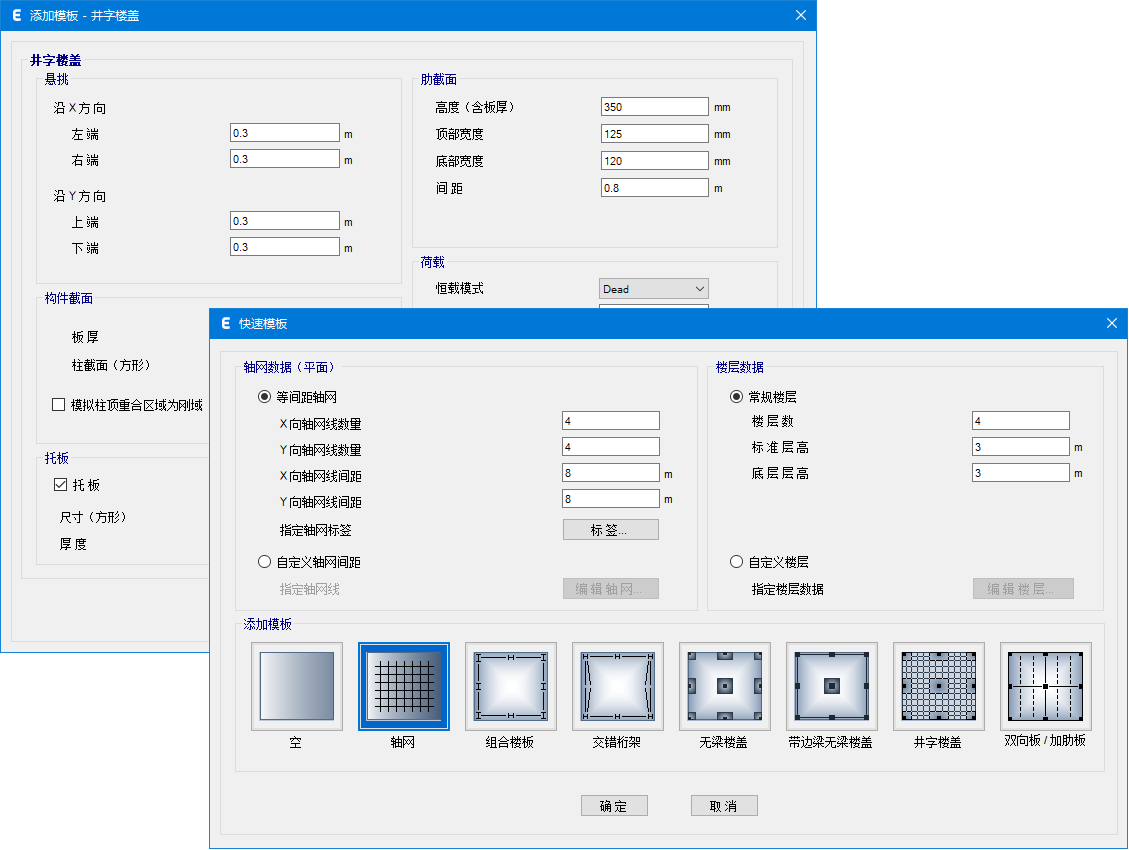This screenshot has height=850, width=1129.
Task: Choose the 交错桁架 staggered truss template
Action: 618,686
